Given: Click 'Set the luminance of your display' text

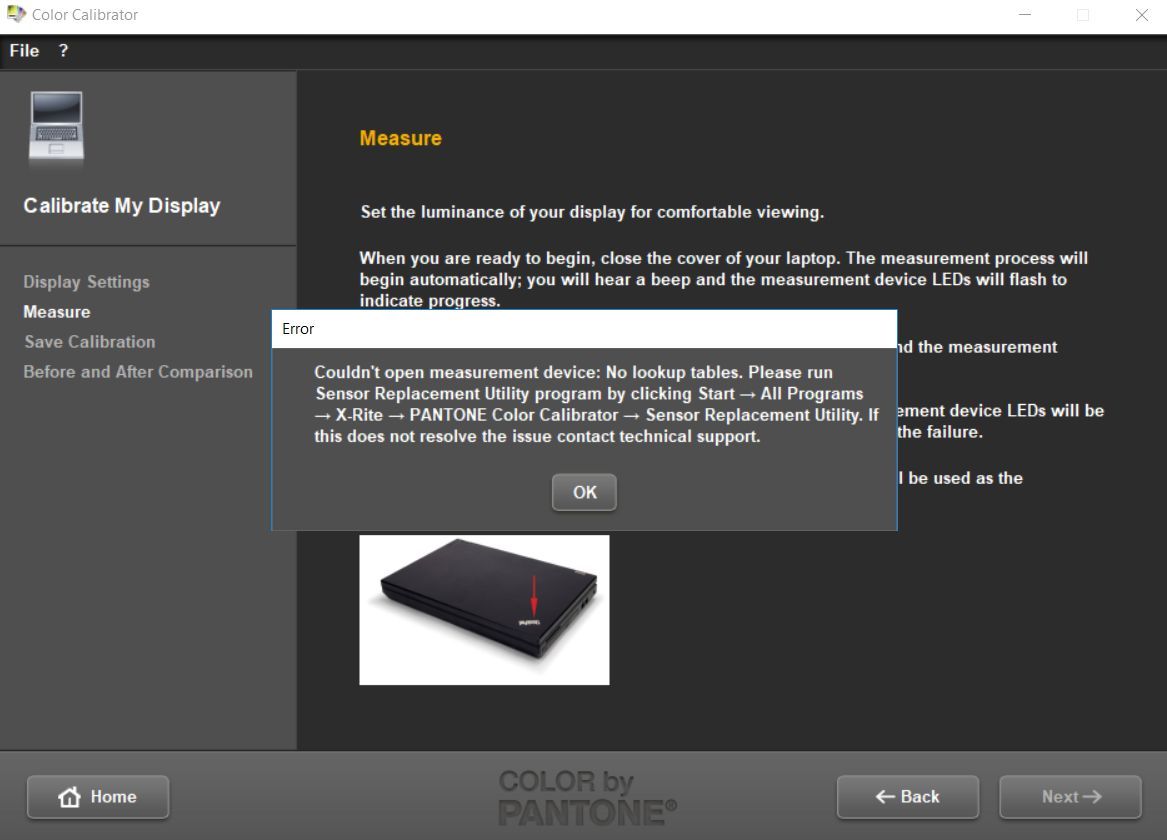Looking at the screenshot, I should pos(592,212).
